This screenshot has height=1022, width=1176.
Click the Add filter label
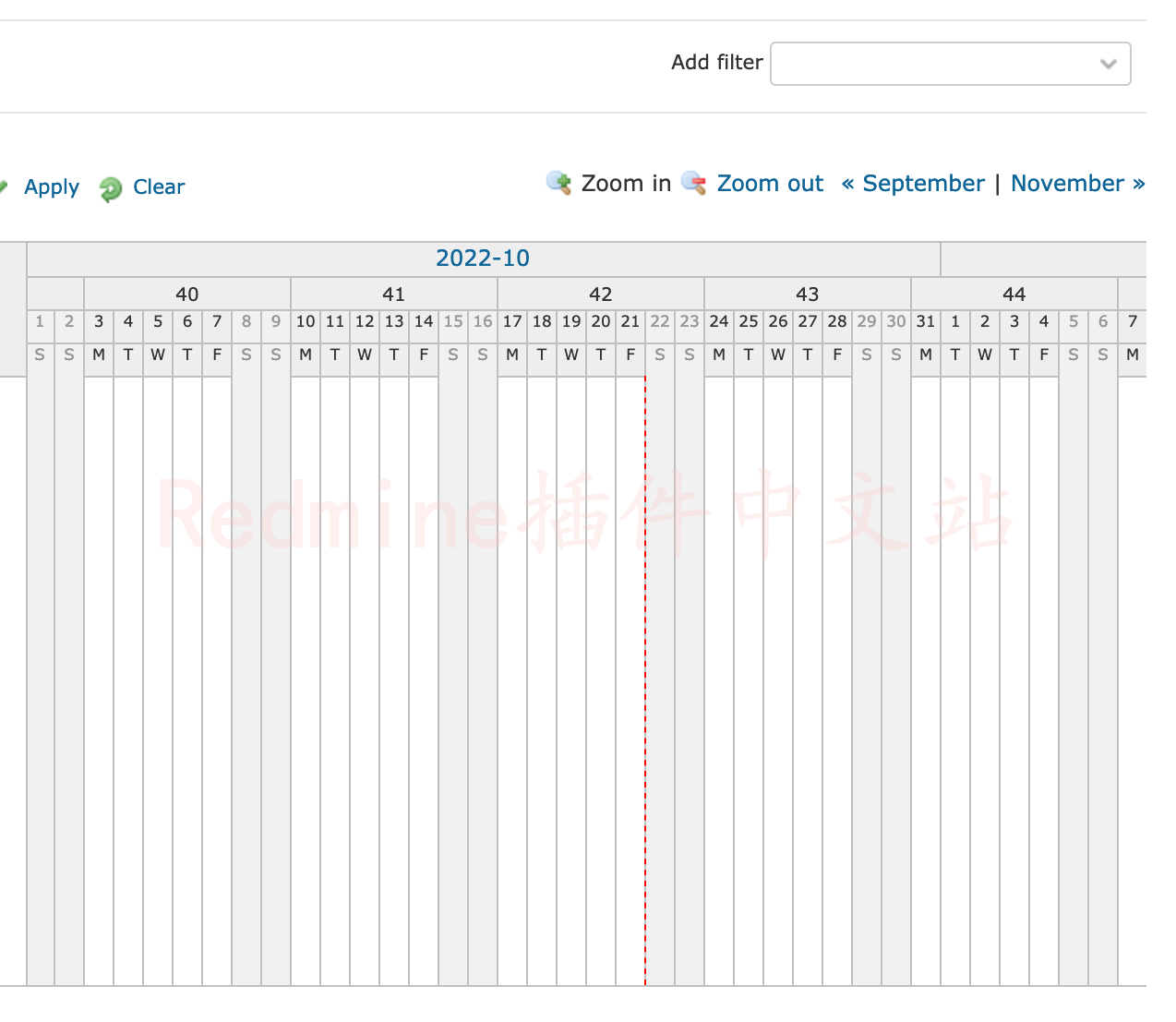coord(717,62)
